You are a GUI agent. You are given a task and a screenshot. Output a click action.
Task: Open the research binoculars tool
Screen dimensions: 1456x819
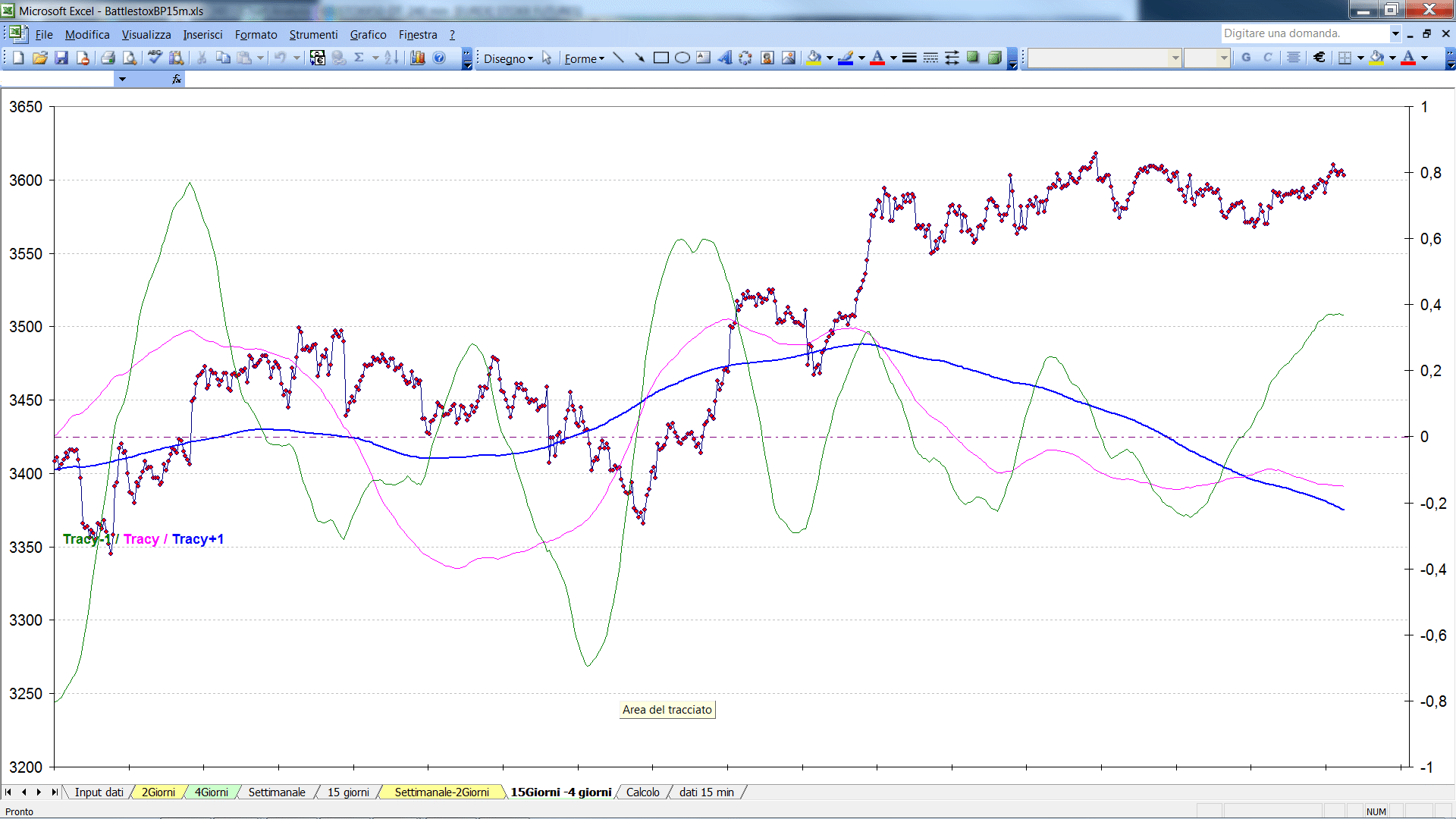[x=177, y=58]
